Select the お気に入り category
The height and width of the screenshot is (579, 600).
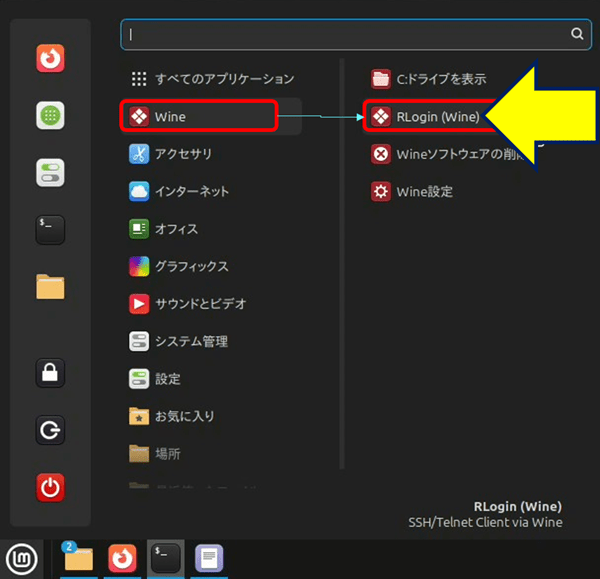(212, 416)
